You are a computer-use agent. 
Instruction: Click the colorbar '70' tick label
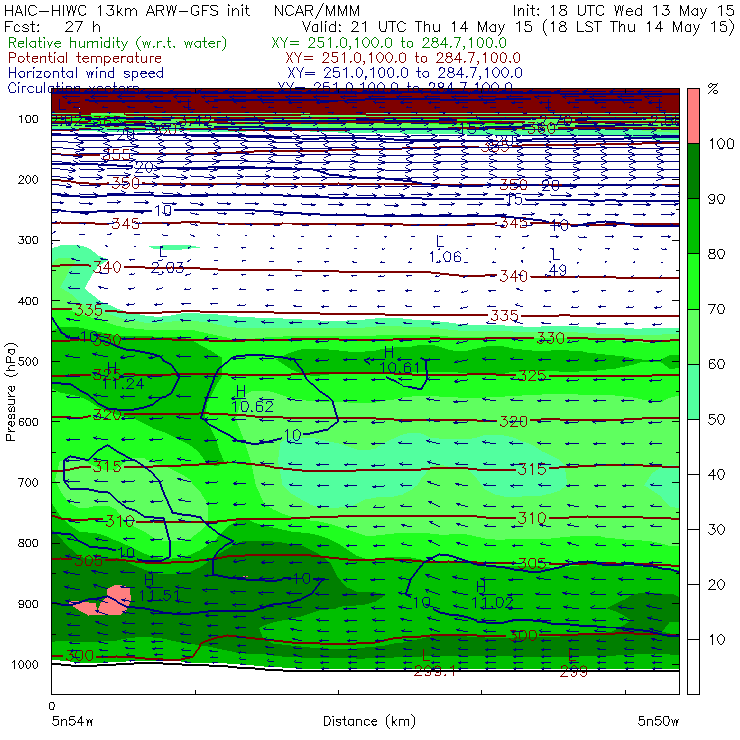point(716,309)
